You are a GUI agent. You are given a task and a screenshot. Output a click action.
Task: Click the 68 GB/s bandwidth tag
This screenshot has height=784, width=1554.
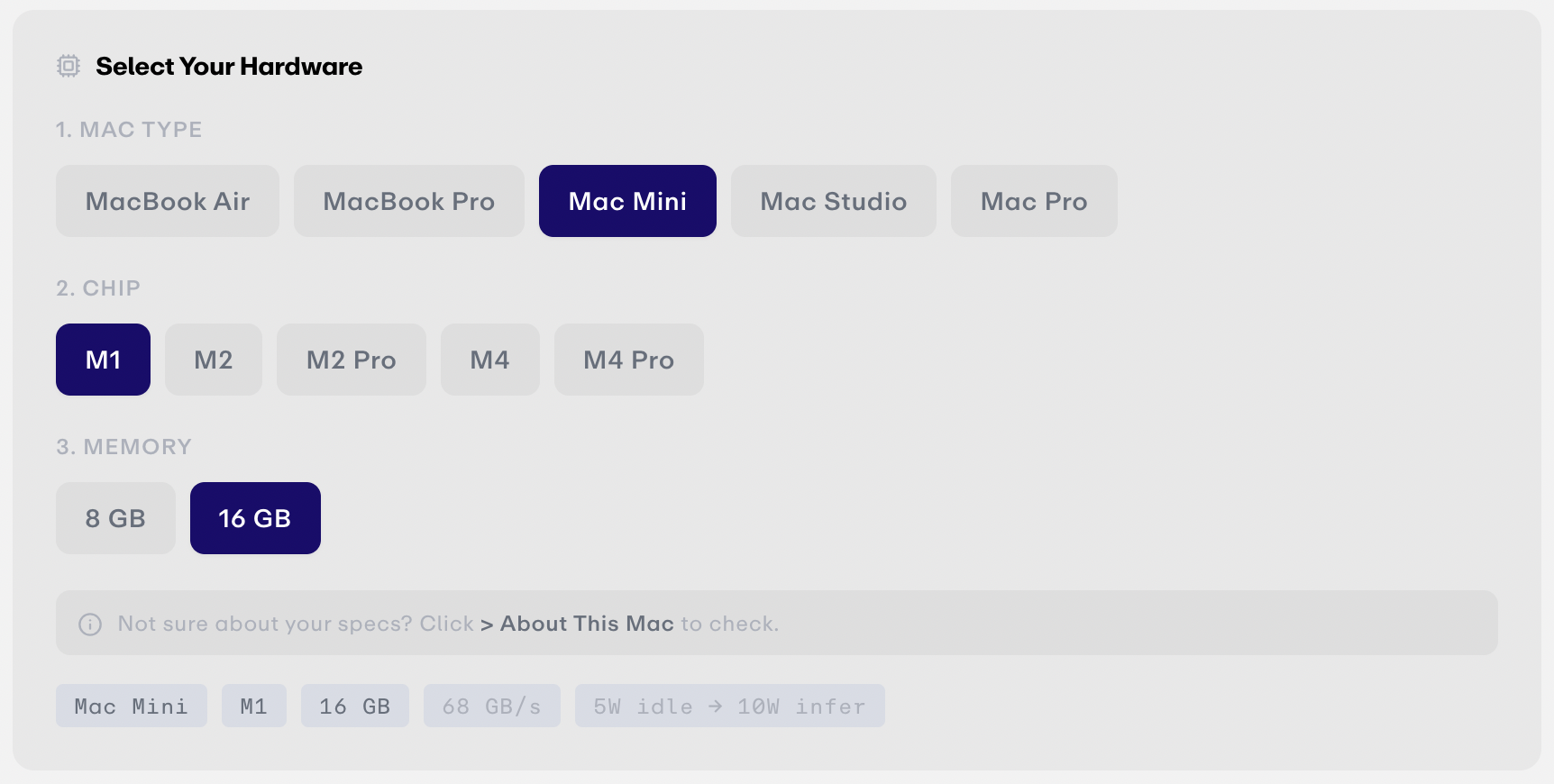pyautogui.click(x=492, y=706)
